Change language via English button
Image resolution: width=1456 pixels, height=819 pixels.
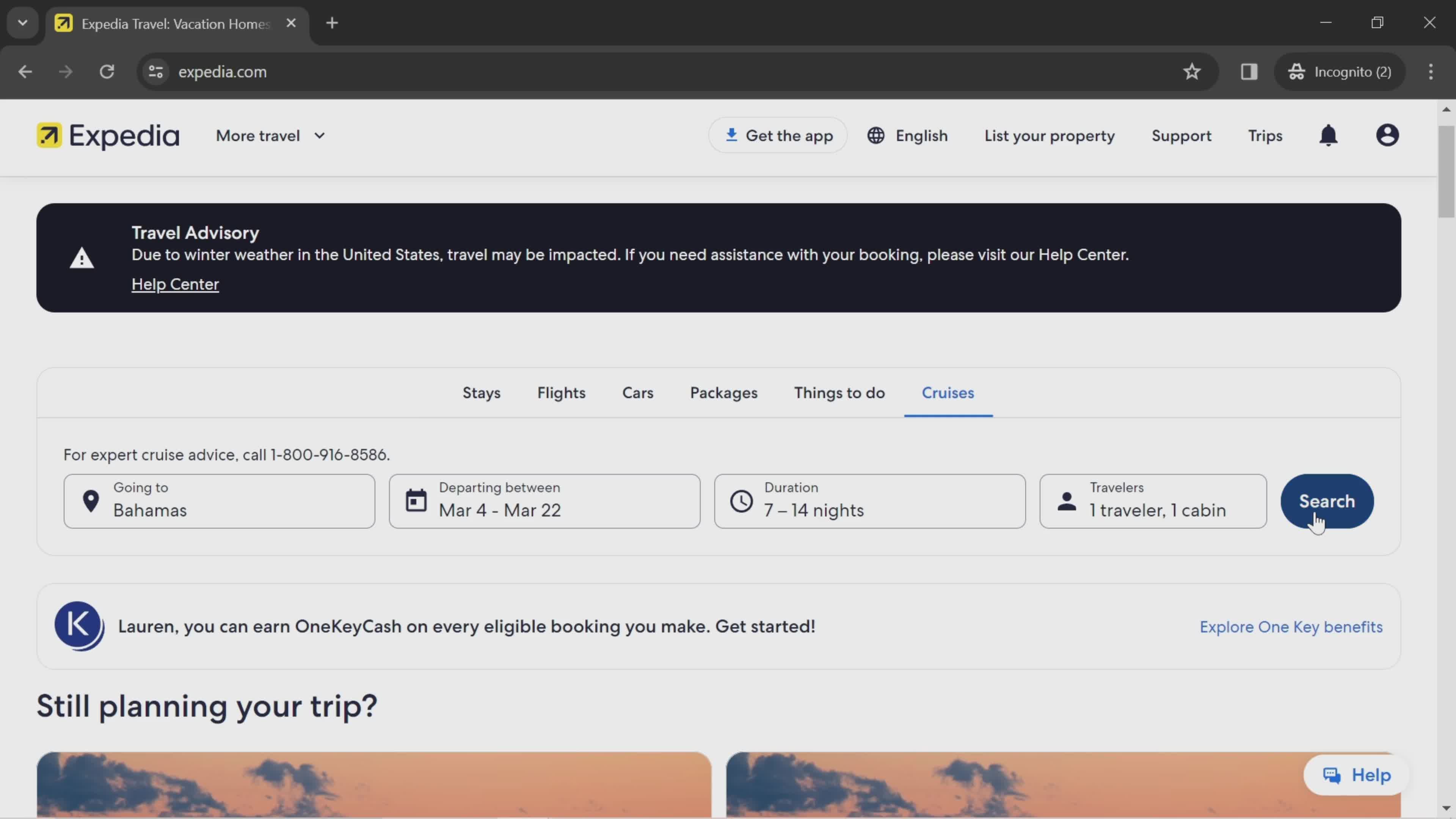[907, 136]
